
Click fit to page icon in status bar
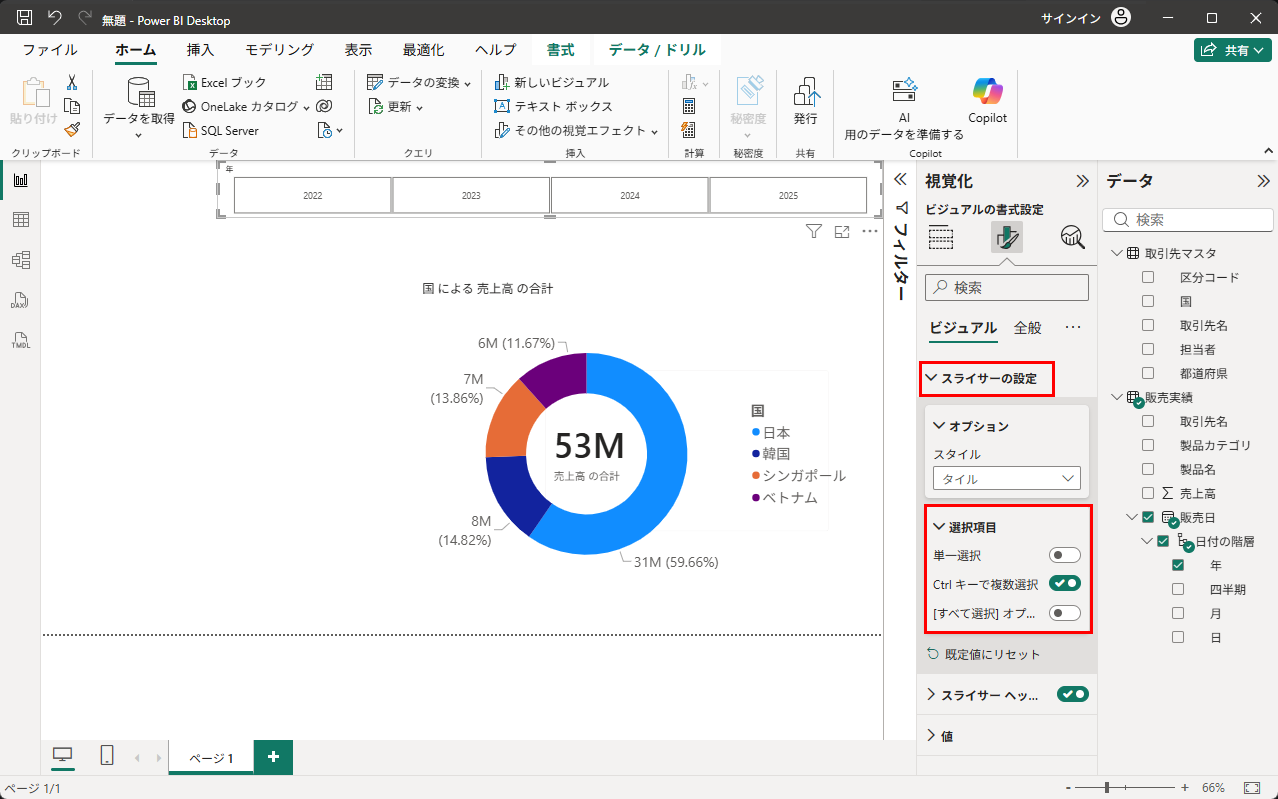[x=1251, y=788]
